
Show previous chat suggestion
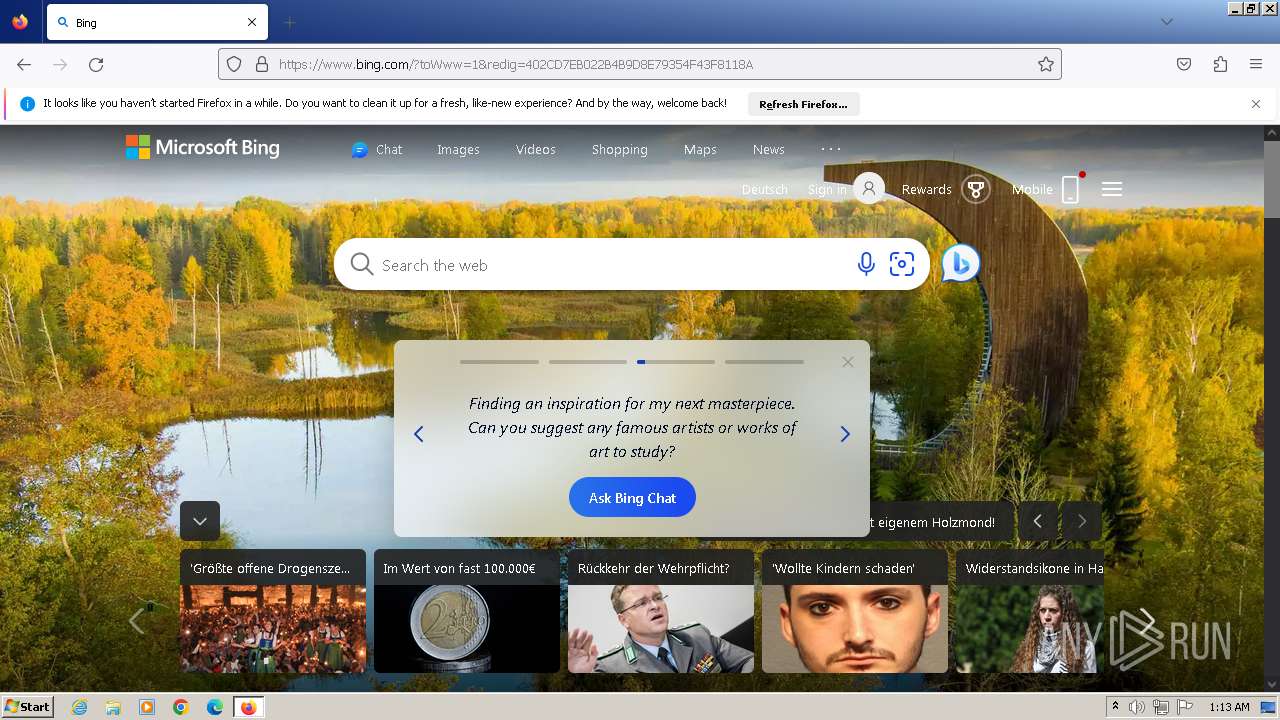419,434
